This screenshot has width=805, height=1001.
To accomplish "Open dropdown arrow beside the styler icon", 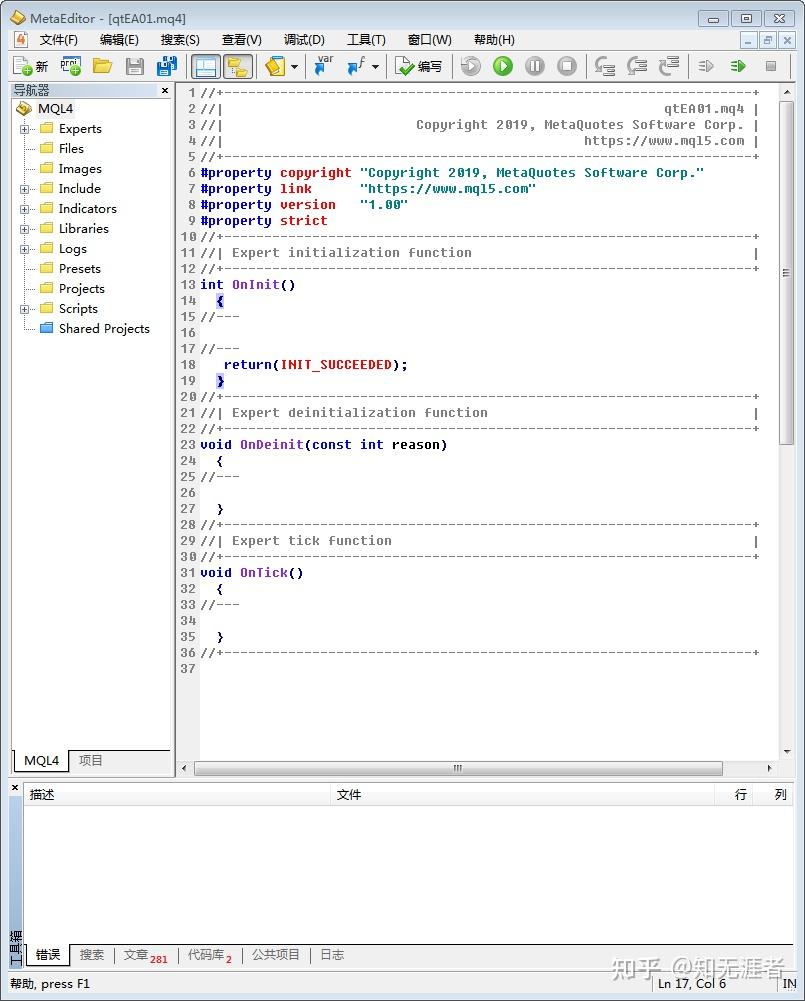I will 294,66.
